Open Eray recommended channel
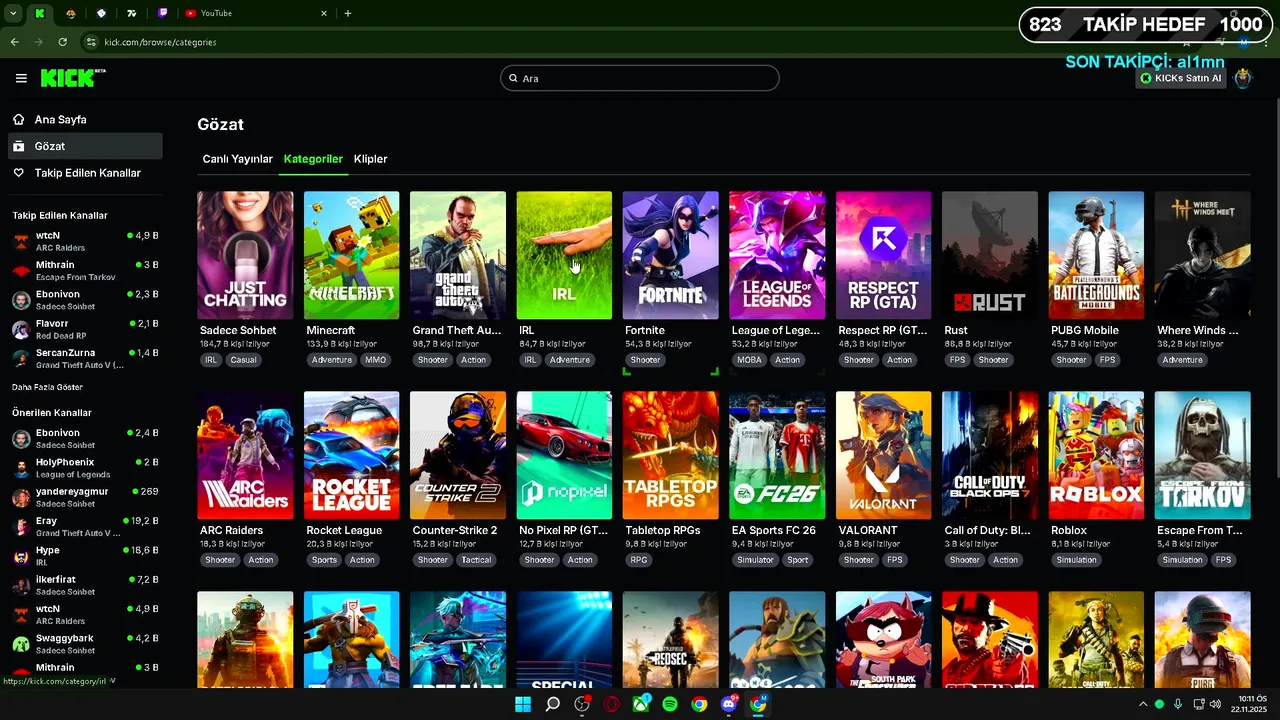This screenshot has height=720, width=1280. [84, 526]
